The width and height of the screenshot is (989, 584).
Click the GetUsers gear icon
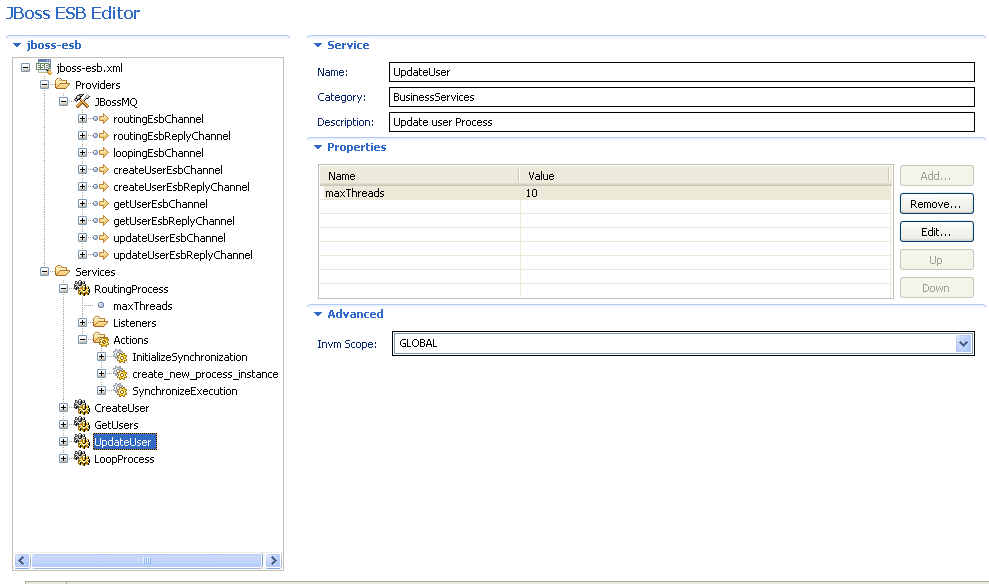click(x=81, y=424)
